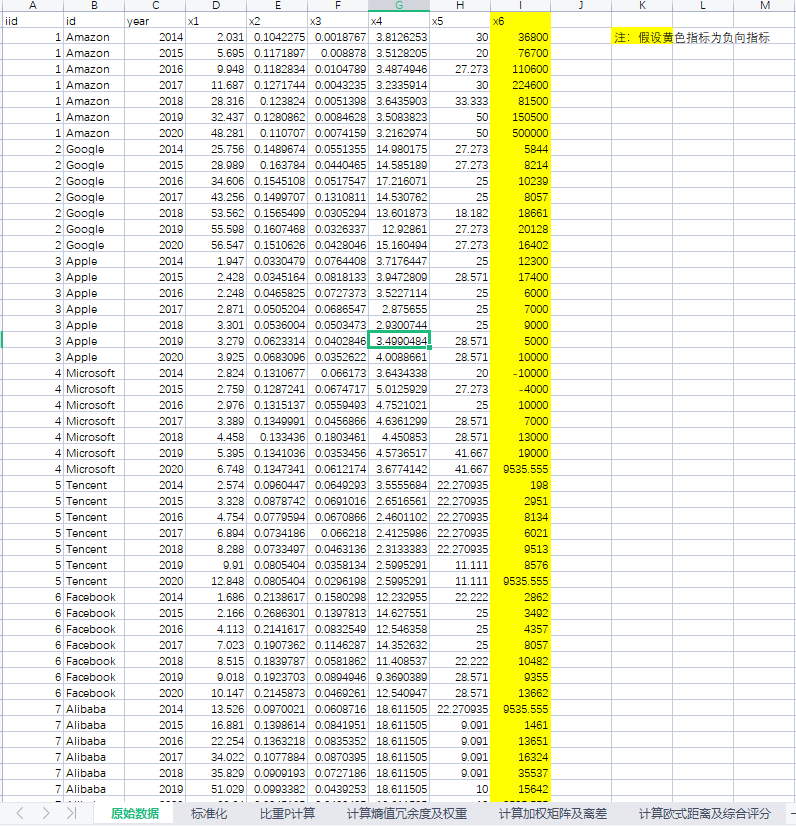The width and height of the screenshot is (796, 826).
Task: Select Tencent id cell in 2016 row
Action: click(x=94, y=517)
